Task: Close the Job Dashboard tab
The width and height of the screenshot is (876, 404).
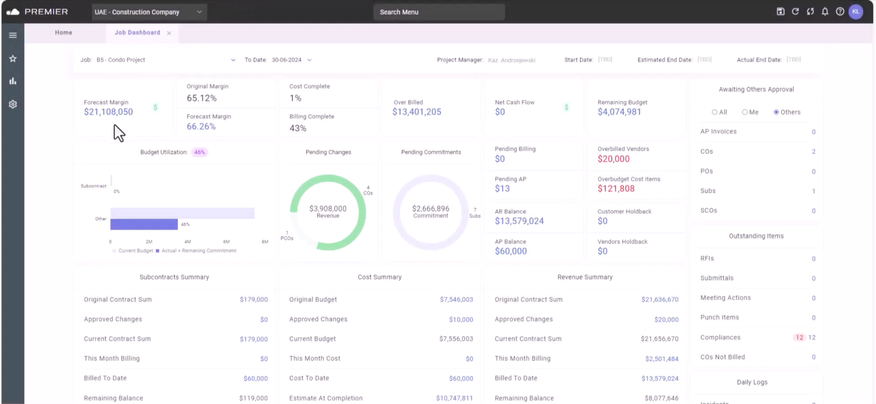Action: pyautogui.click(x=169, y=33)
